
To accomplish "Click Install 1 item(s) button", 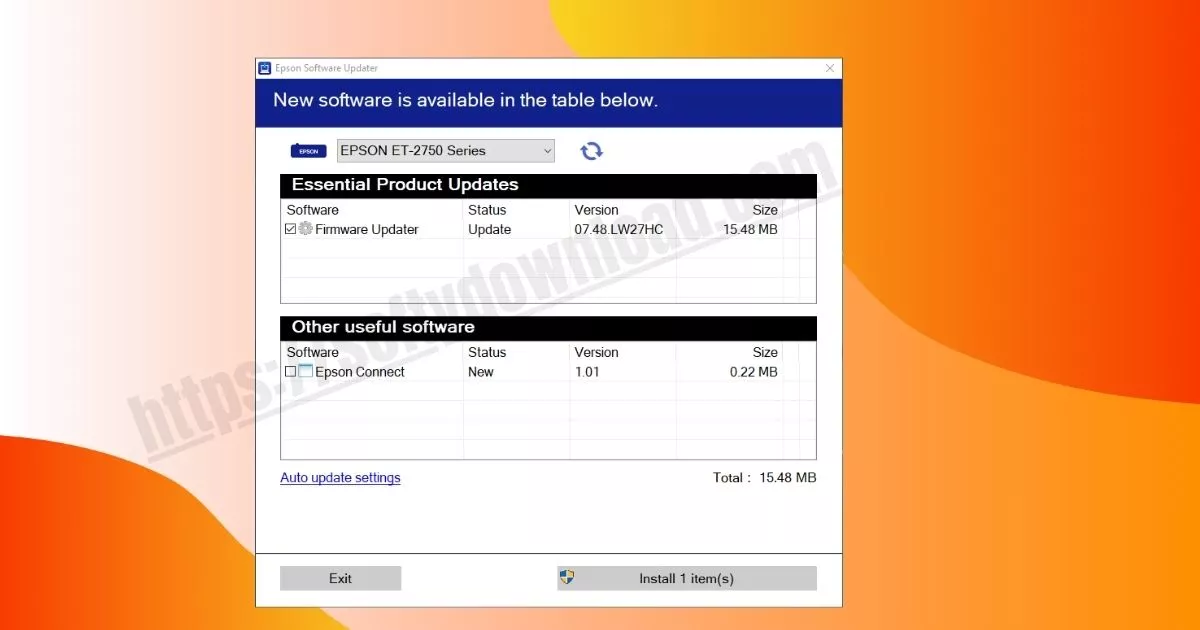I will pyautogui.click(x=686, y=578).
